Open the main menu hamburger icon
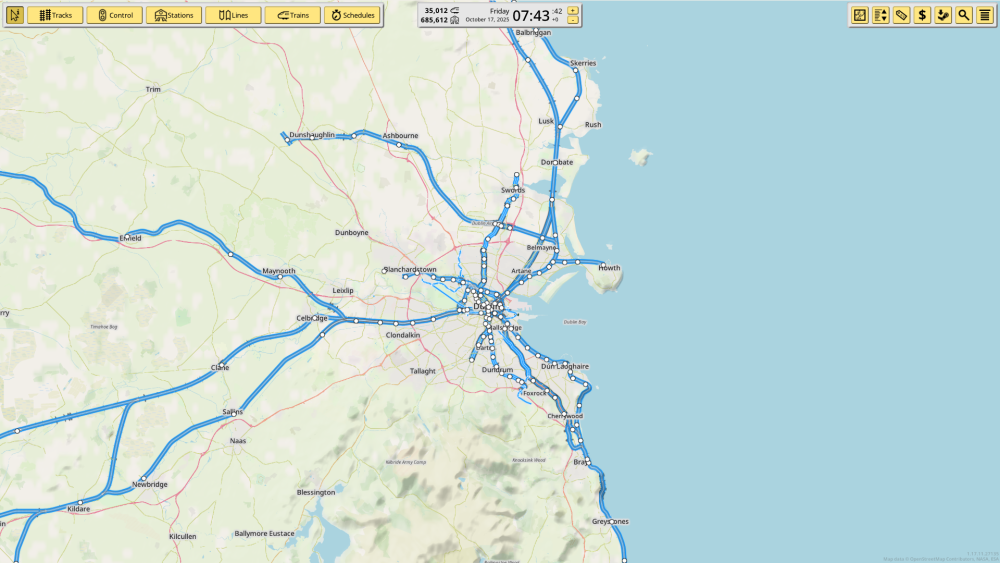The height and width of the screenshot is (563, 1000). coord(984,15)
